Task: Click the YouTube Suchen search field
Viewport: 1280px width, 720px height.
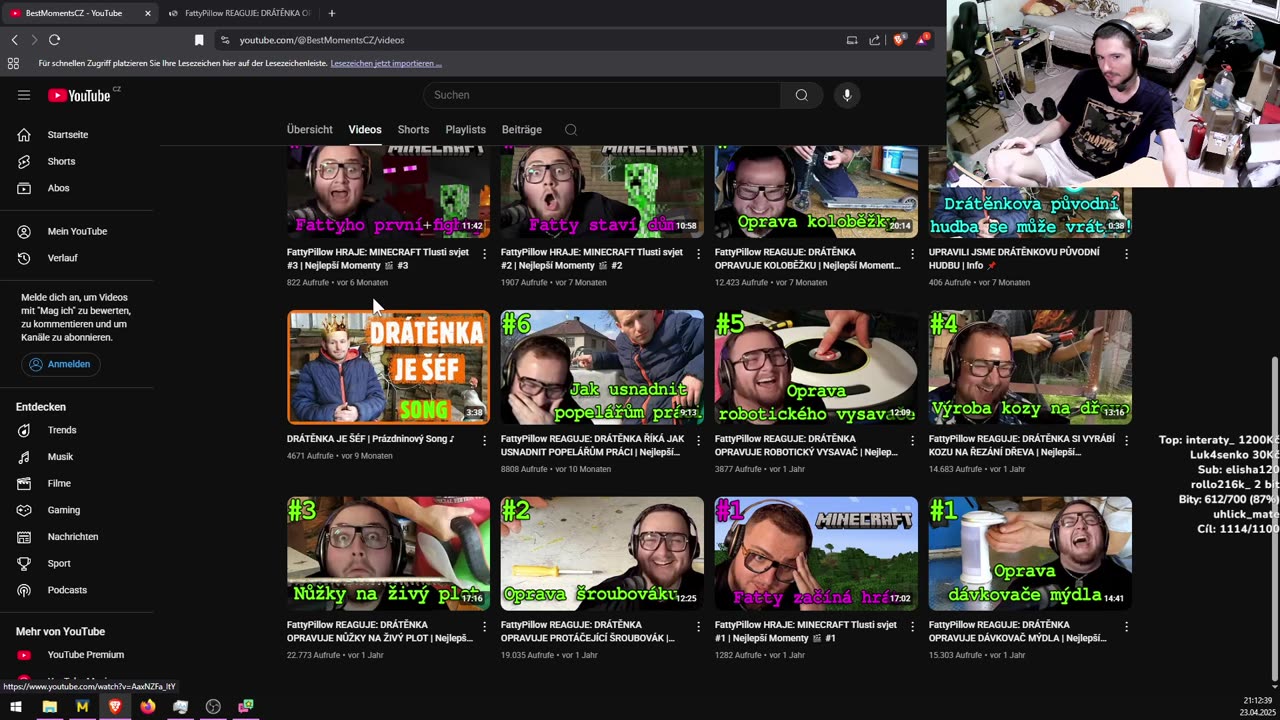Action: coord(602,95)
